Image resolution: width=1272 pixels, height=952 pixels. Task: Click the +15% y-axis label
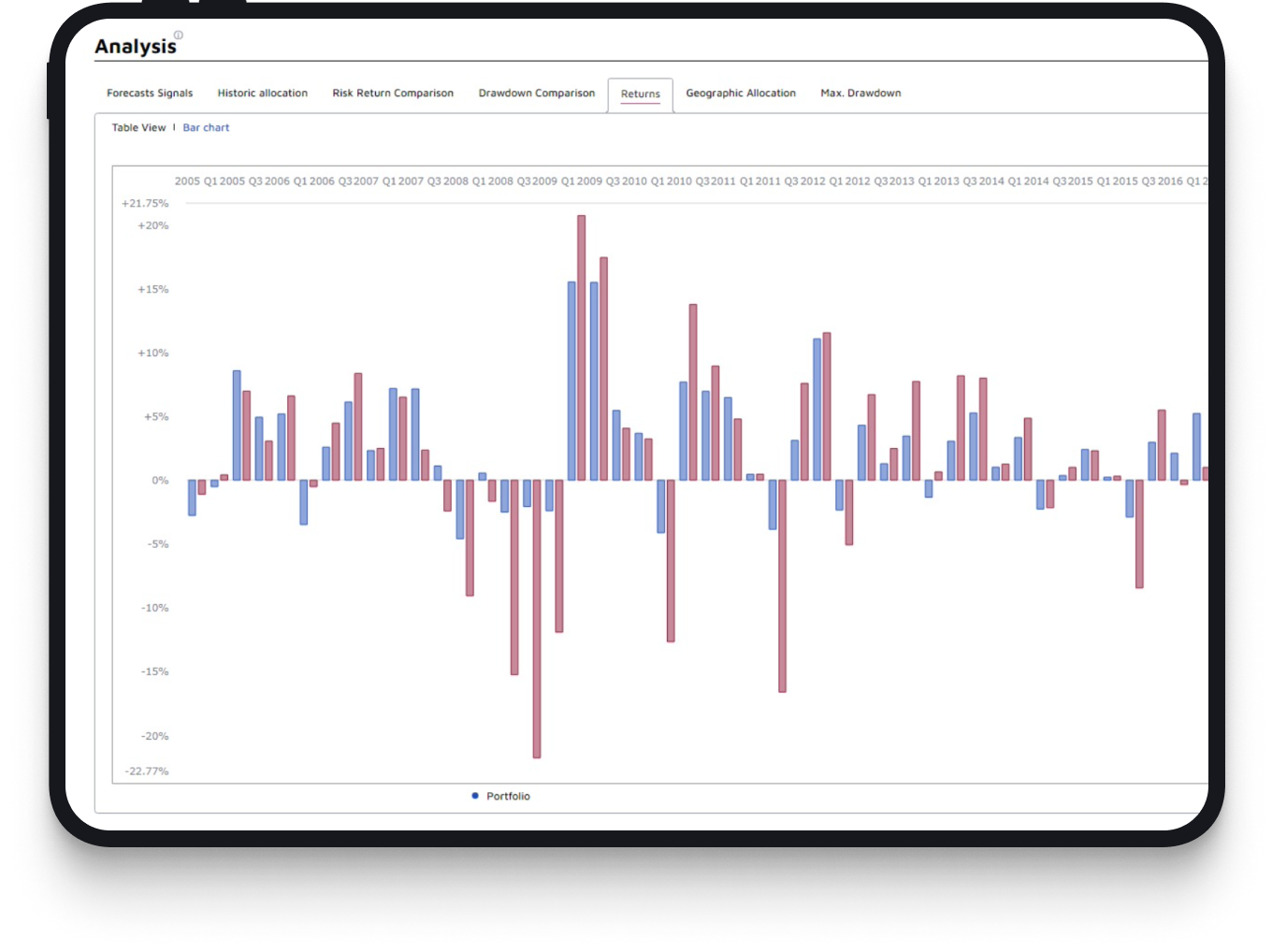(x=153, y=290)
